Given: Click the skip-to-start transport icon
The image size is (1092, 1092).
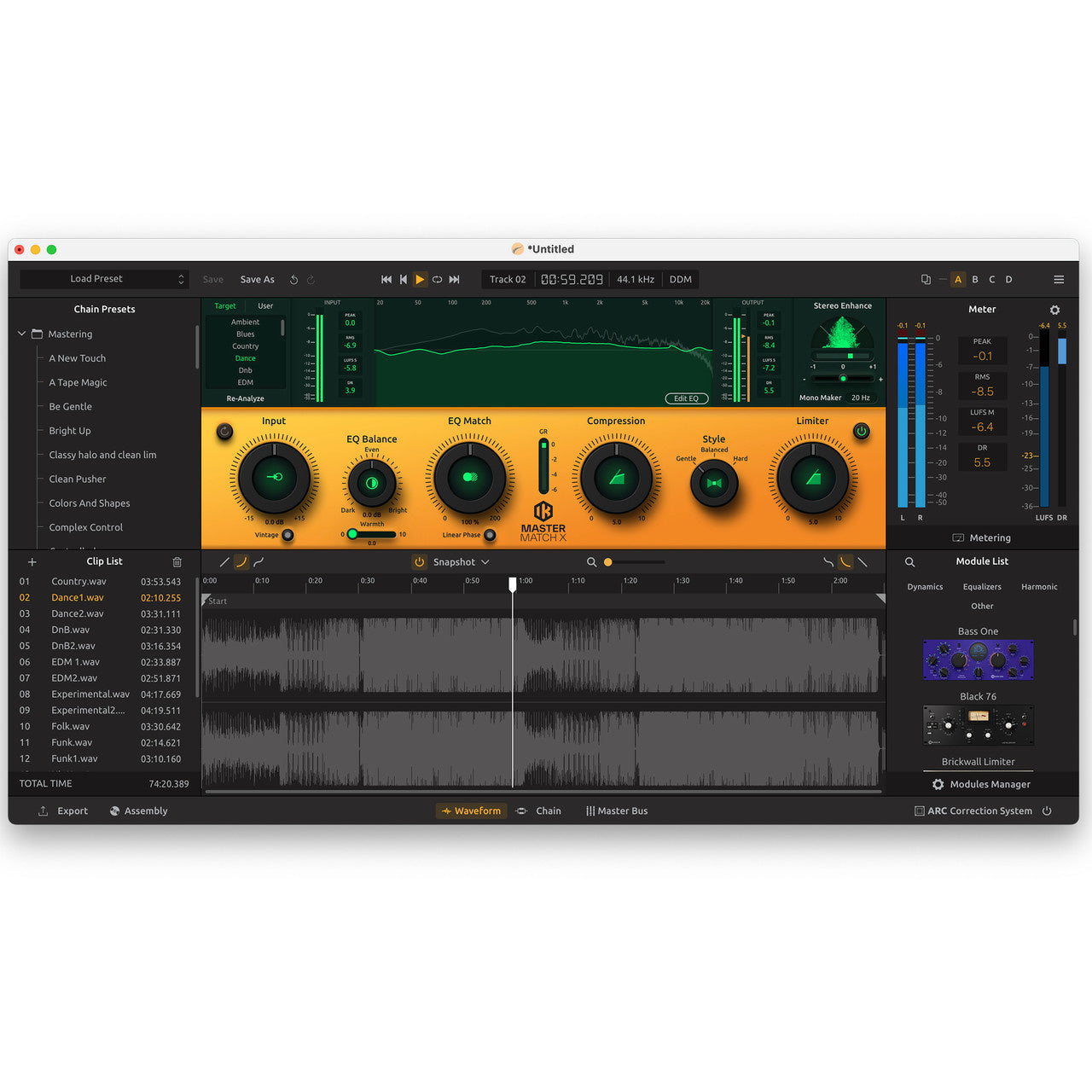Looking at the screenshot, I should 386,279.
